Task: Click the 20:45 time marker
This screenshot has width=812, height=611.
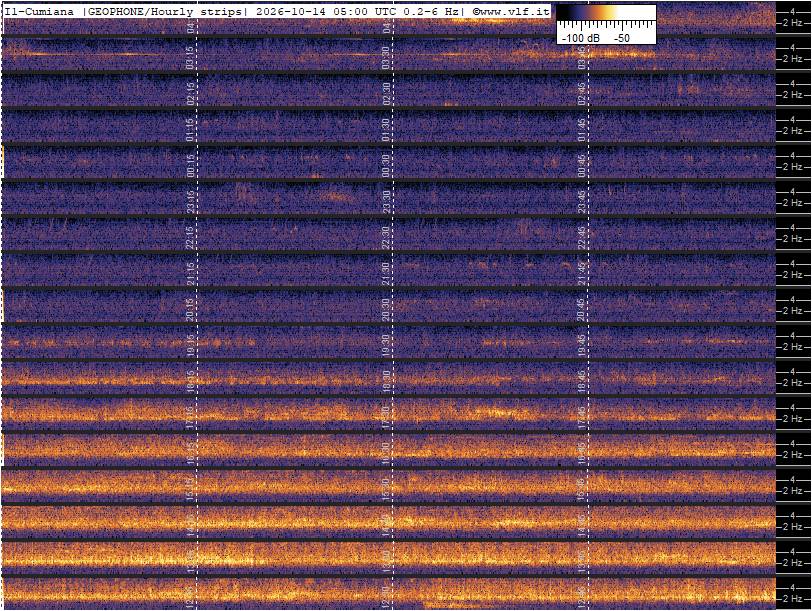Action: [x=582, y=310]
